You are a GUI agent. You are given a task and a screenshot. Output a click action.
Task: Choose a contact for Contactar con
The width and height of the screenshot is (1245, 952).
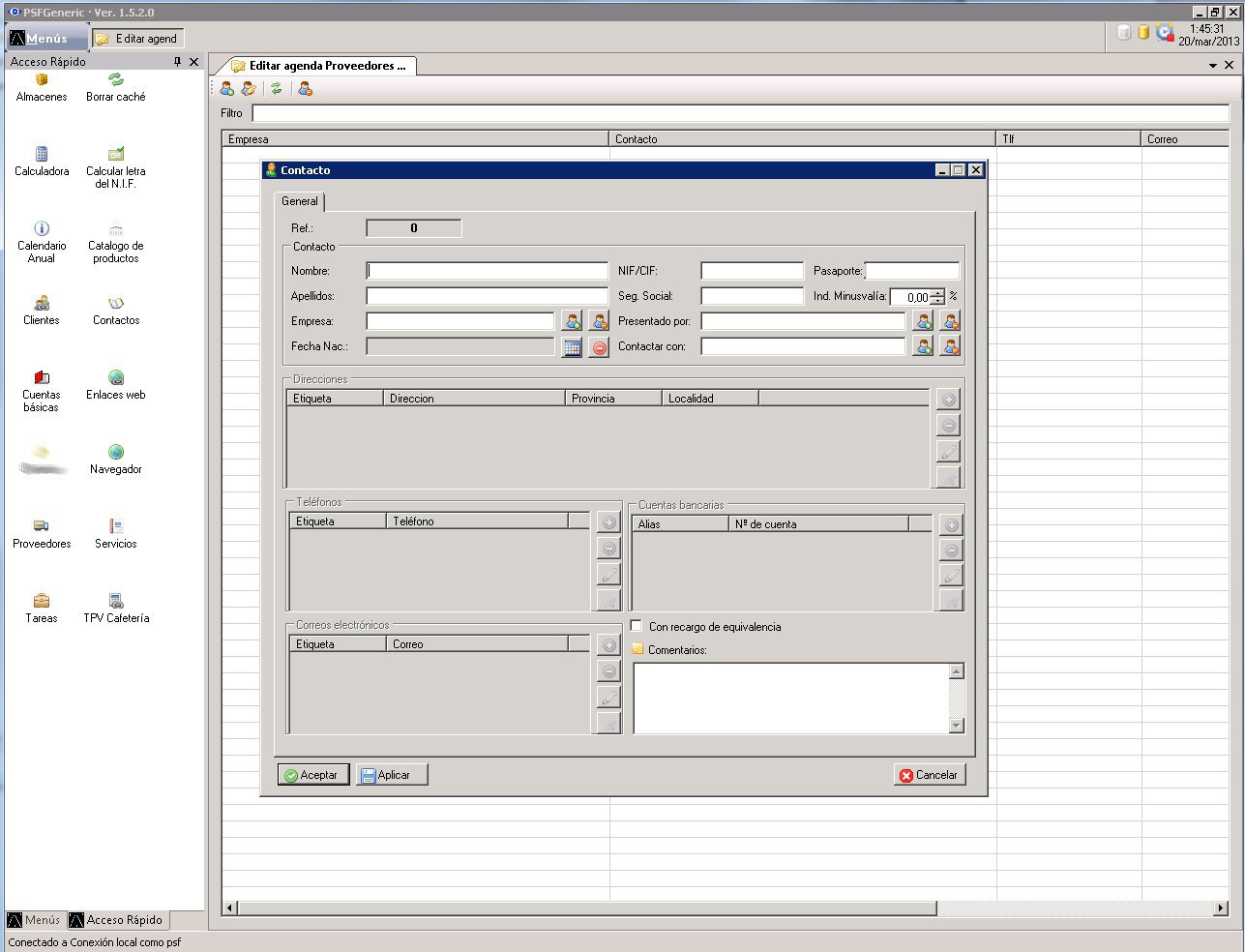click(x=924, y=346)
